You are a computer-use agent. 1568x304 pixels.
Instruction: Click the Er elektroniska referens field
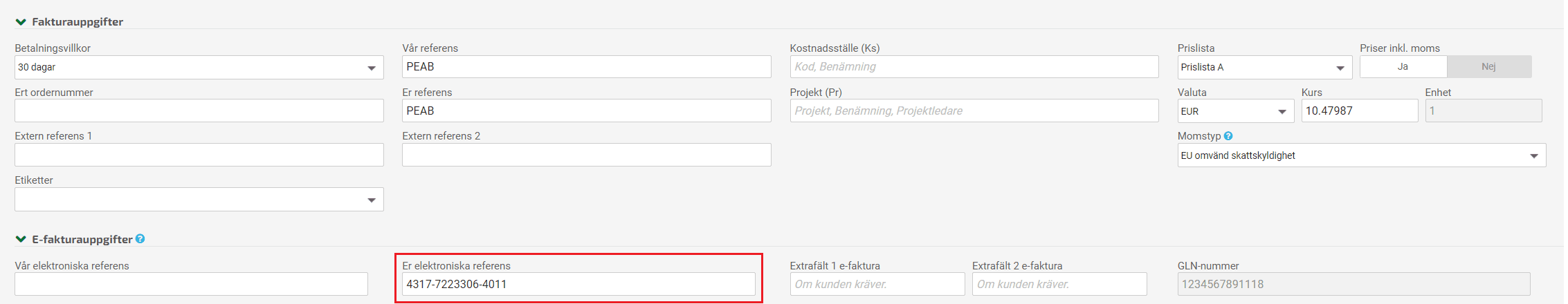[578, 284]
